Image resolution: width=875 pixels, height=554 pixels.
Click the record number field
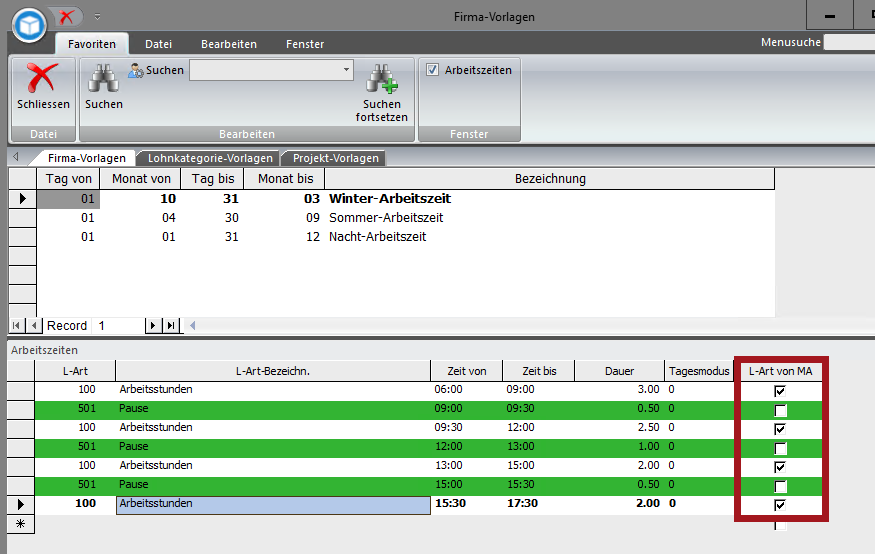pos(119,325)
